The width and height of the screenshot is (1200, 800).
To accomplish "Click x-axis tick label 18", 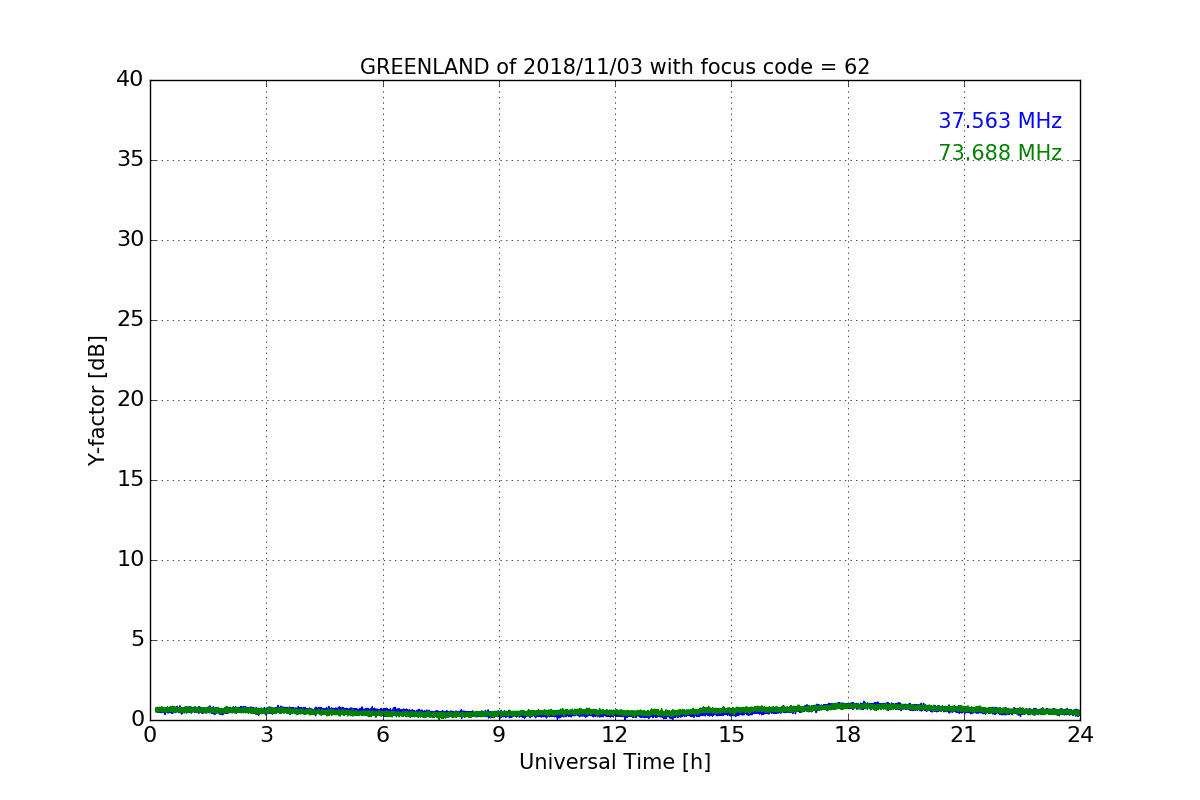I will pyautogui.click(x=848, y=735).
